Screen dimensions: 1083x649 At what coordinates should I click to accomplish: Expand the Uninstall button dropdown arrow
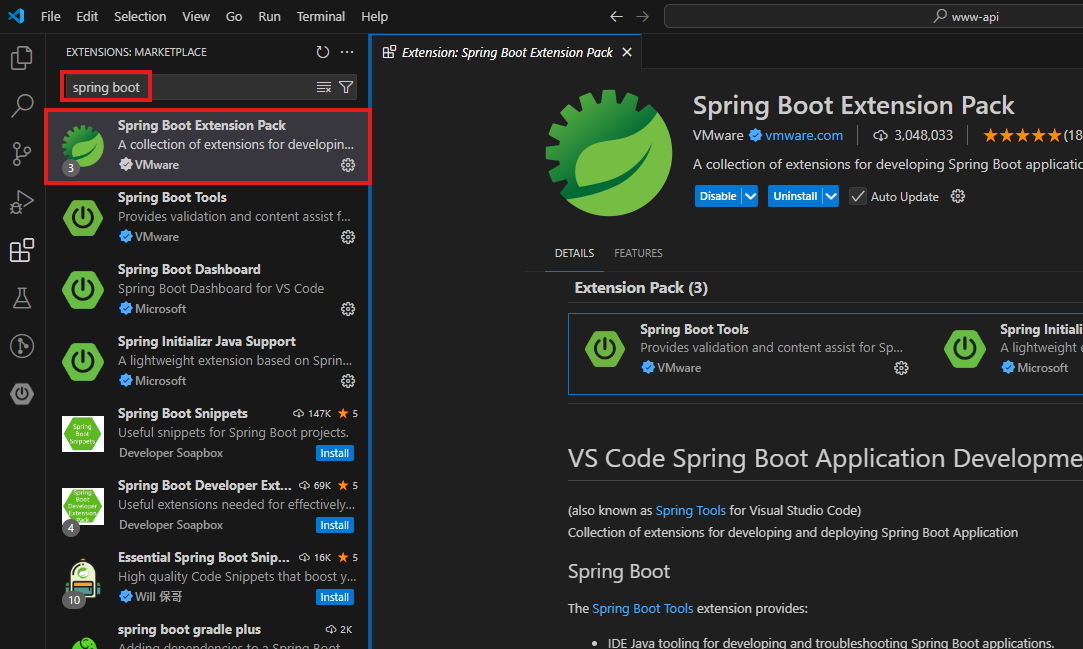pos(831,196)
